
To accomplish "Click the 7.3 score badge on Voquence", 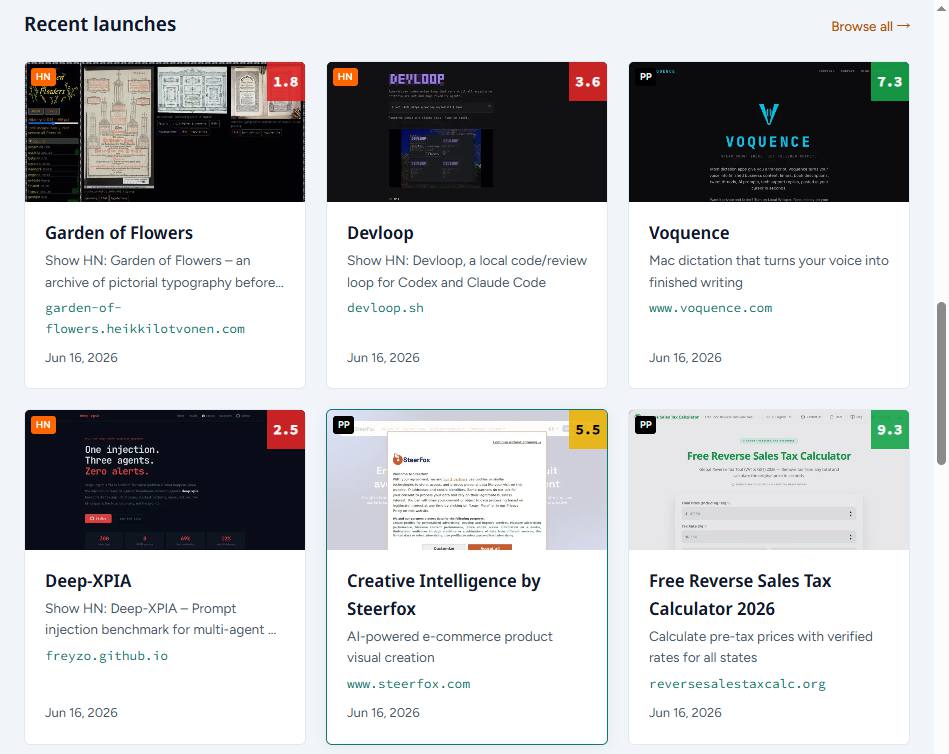I will pos(890,82).
